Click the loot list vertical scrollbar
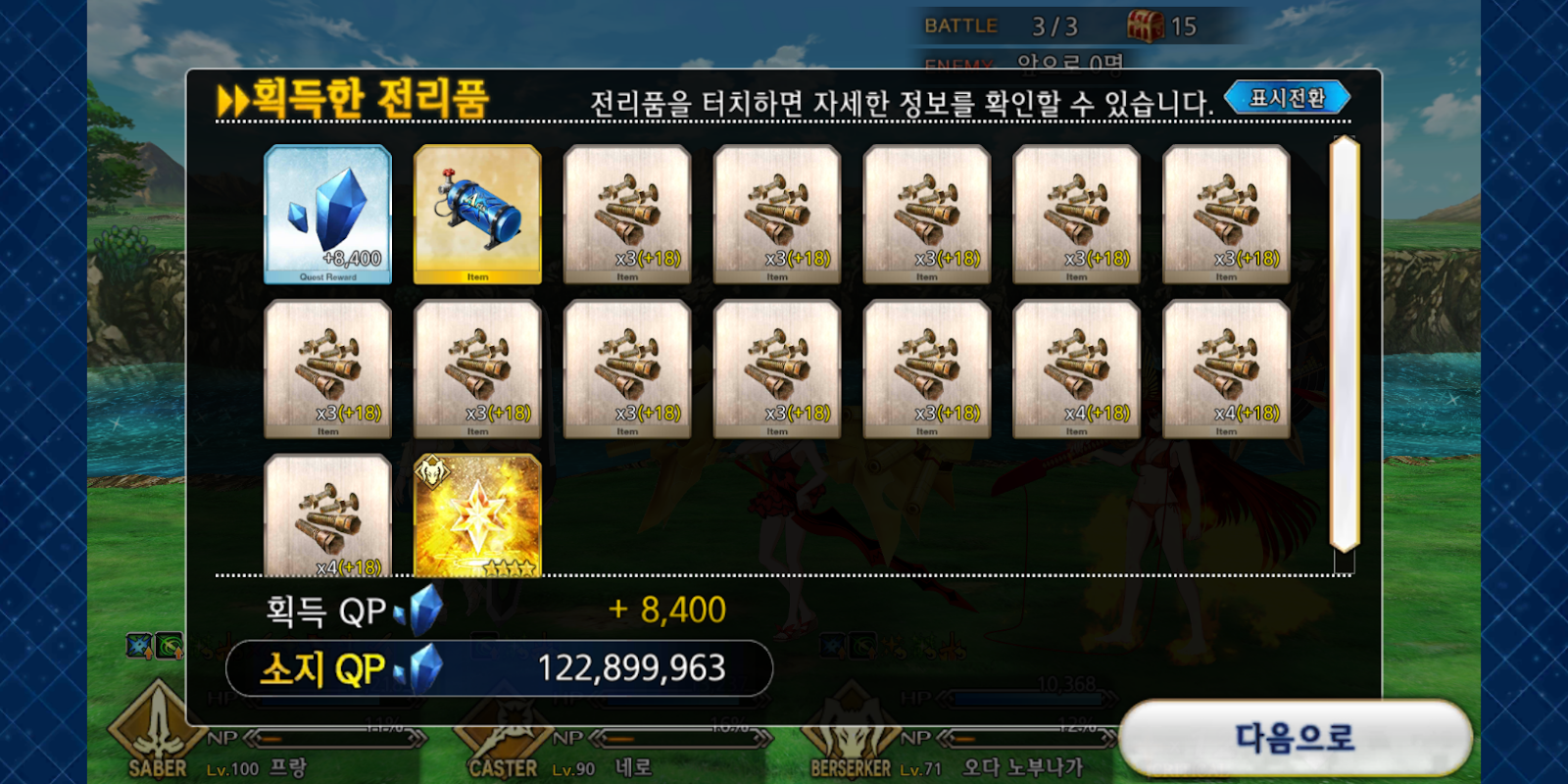This screenshot has height=784, width=1568. 1344,345
